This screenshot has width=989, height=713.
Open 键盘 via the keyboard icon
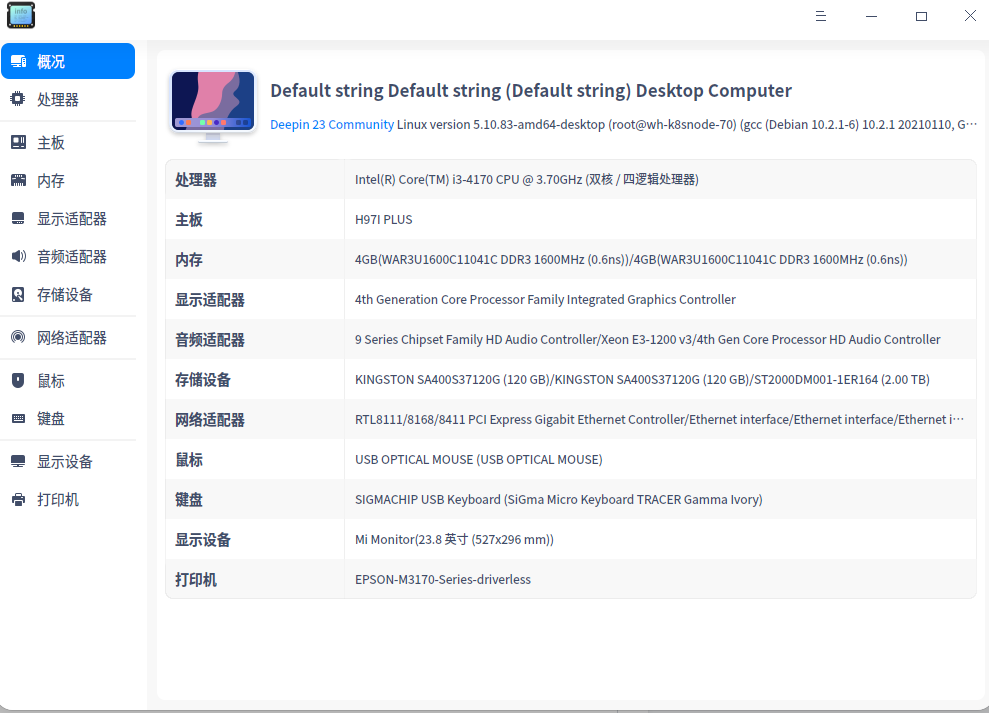pyautogui.click(x=17, y=418)
